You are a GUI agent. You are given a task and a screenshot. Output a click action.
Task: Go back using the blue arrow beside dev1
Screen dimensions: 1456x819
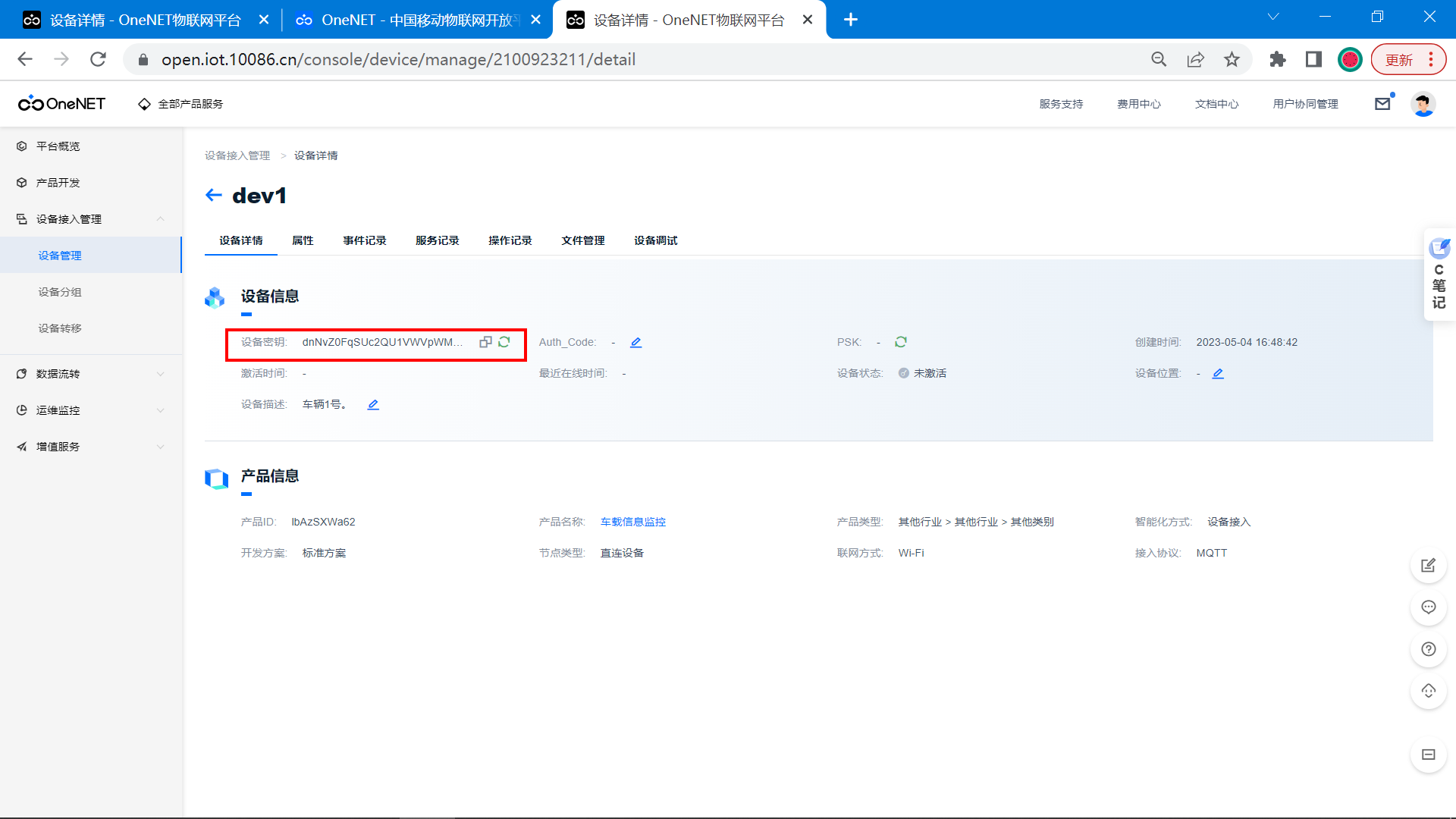[x=214, y=196]
